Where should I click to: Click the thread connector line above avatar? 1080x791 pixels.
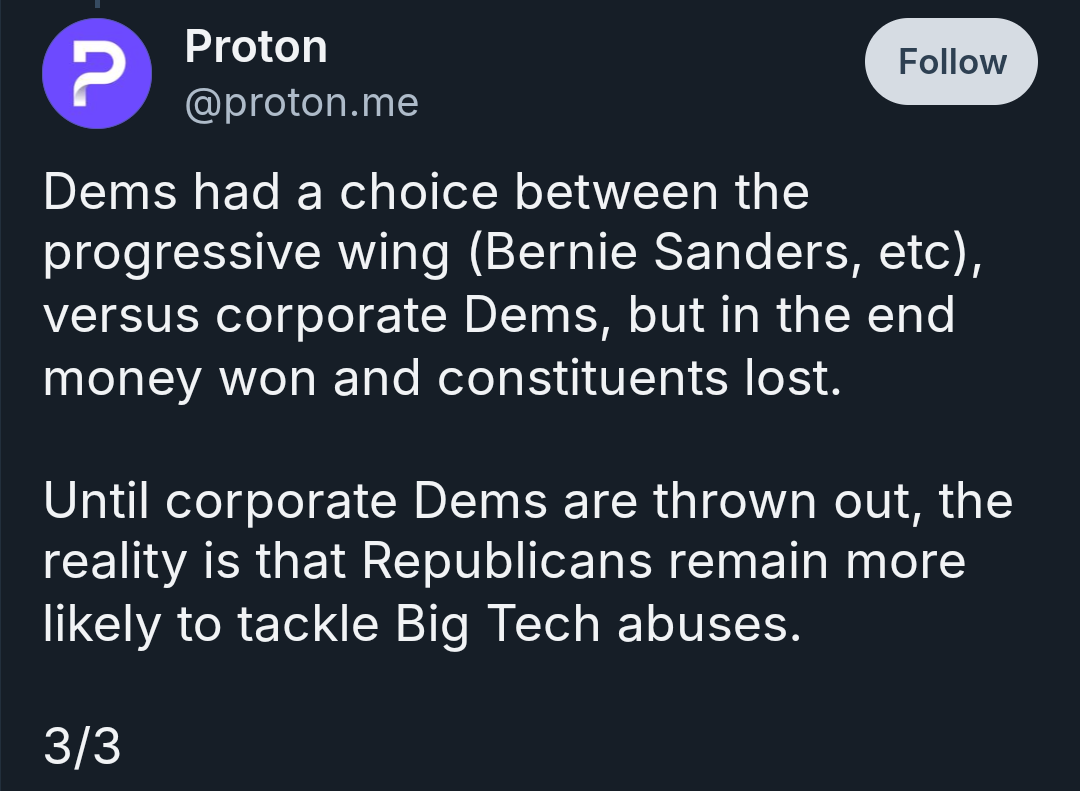(97, 3)
